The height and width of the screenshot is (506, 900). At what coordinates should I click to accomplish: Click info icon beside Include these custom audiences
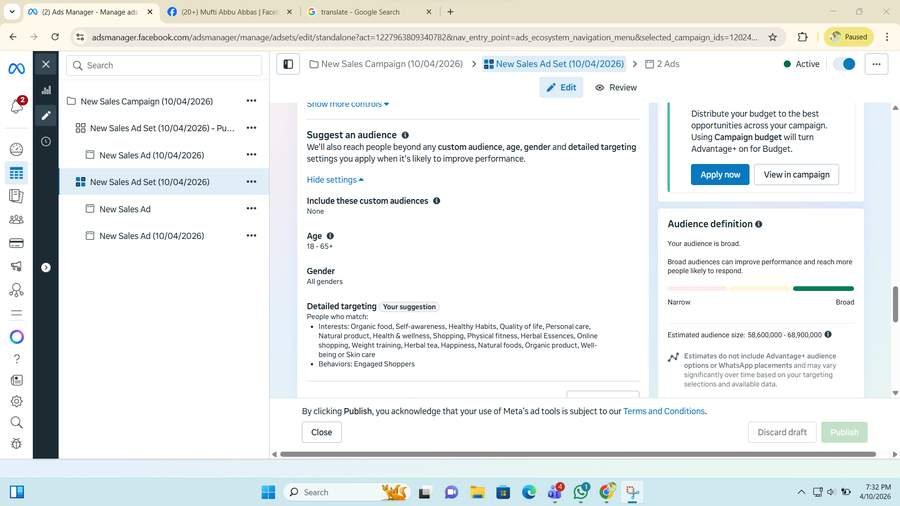[437, 201]
